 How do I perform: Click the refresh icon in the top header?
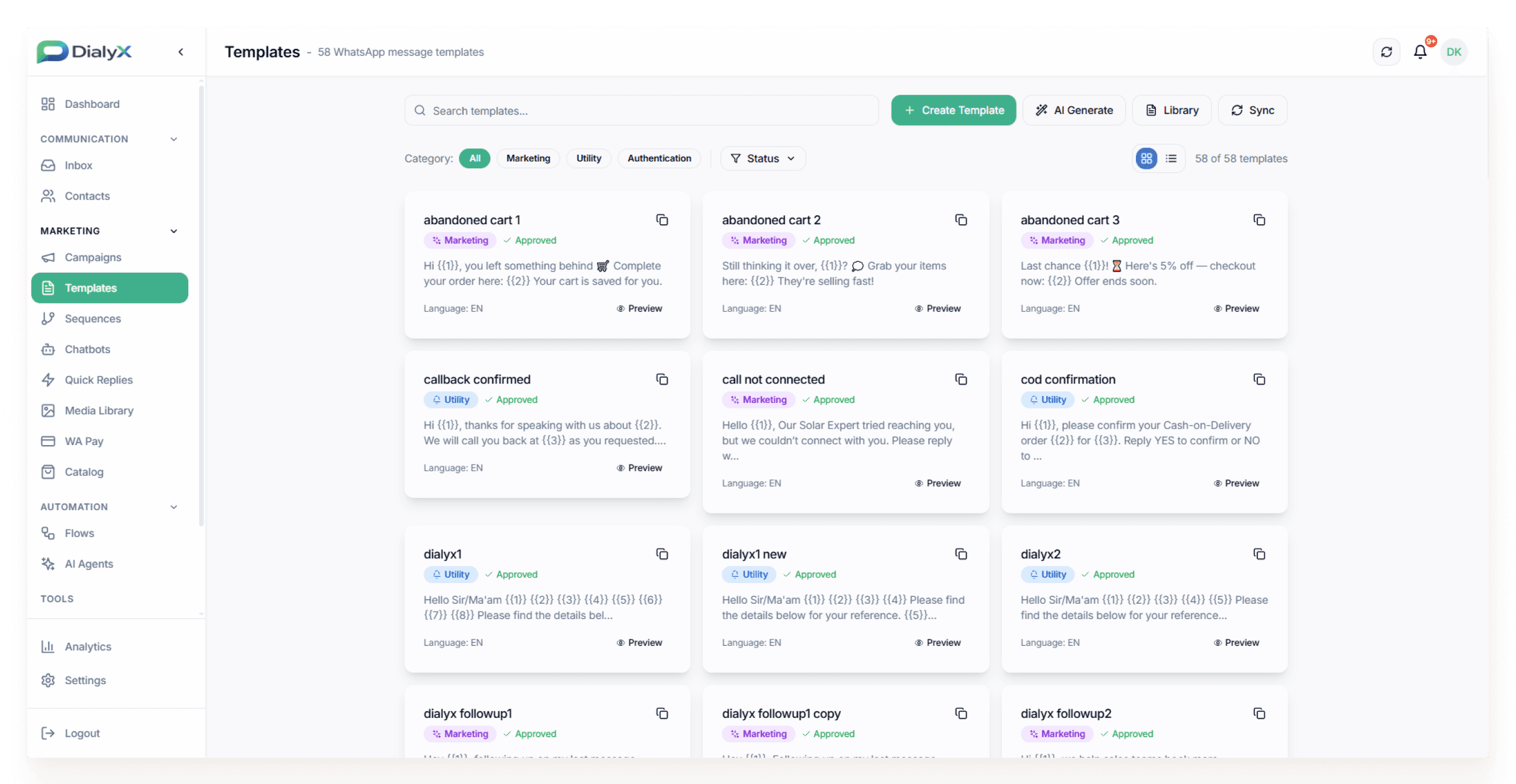pos(1386,52)
